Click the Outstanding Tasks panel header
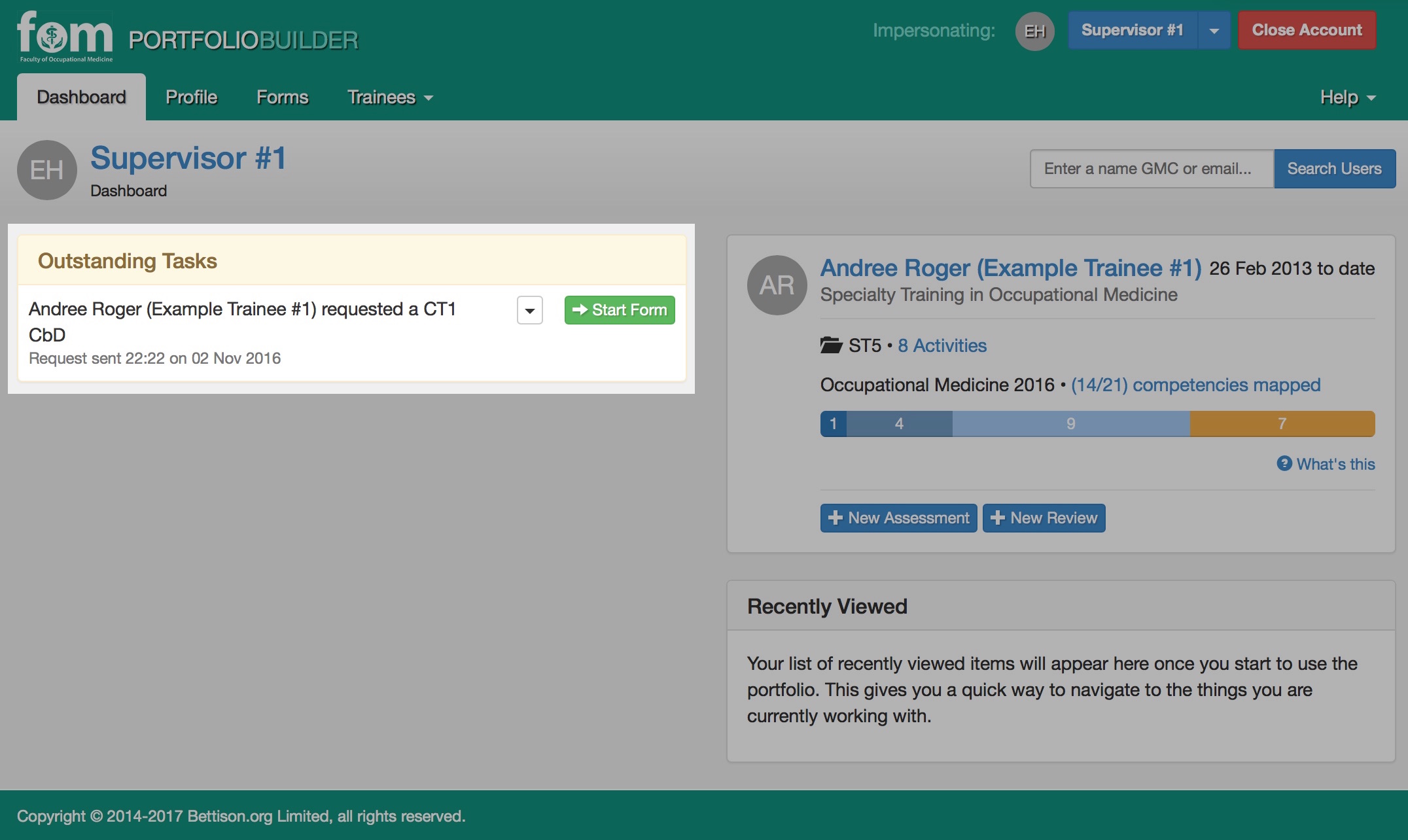The image size is (1408, 840). (352, 260)
